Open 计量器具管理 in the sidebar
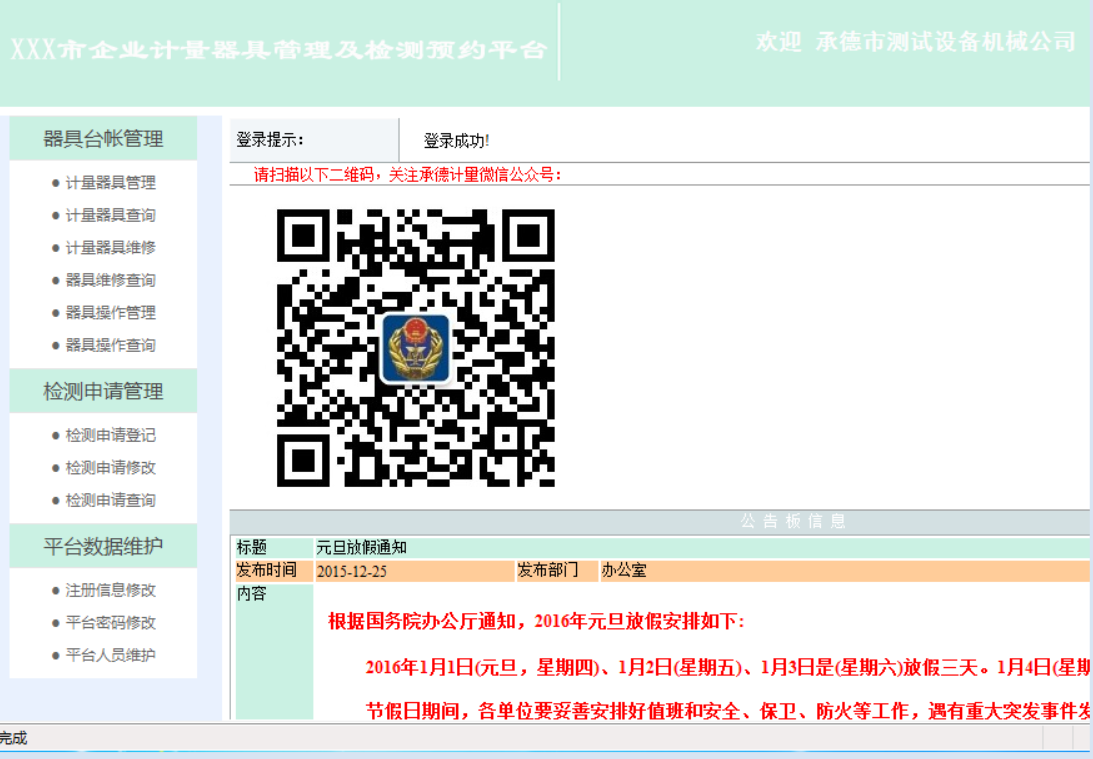1093x759 pixels. [110, 183]
